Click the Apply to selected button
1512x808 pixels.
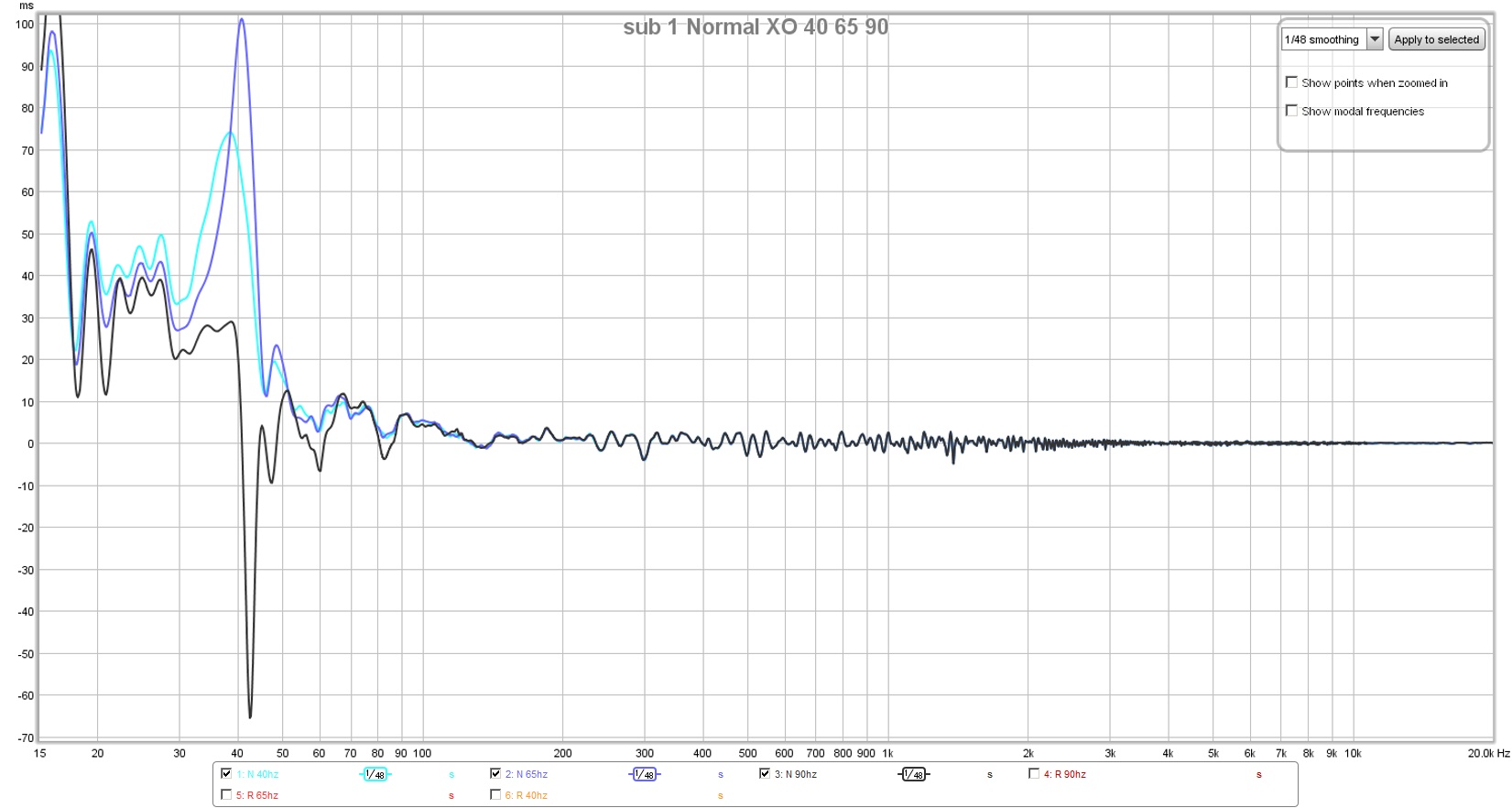point(1436,39)
